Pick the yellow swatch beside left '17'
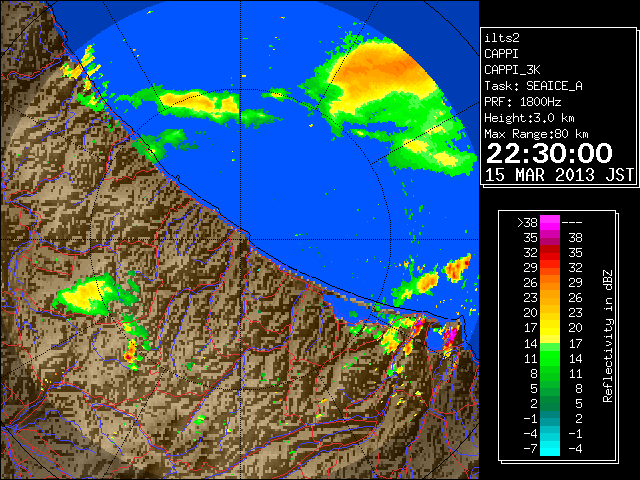Screen dimensions: 640x480 [550, 328]
